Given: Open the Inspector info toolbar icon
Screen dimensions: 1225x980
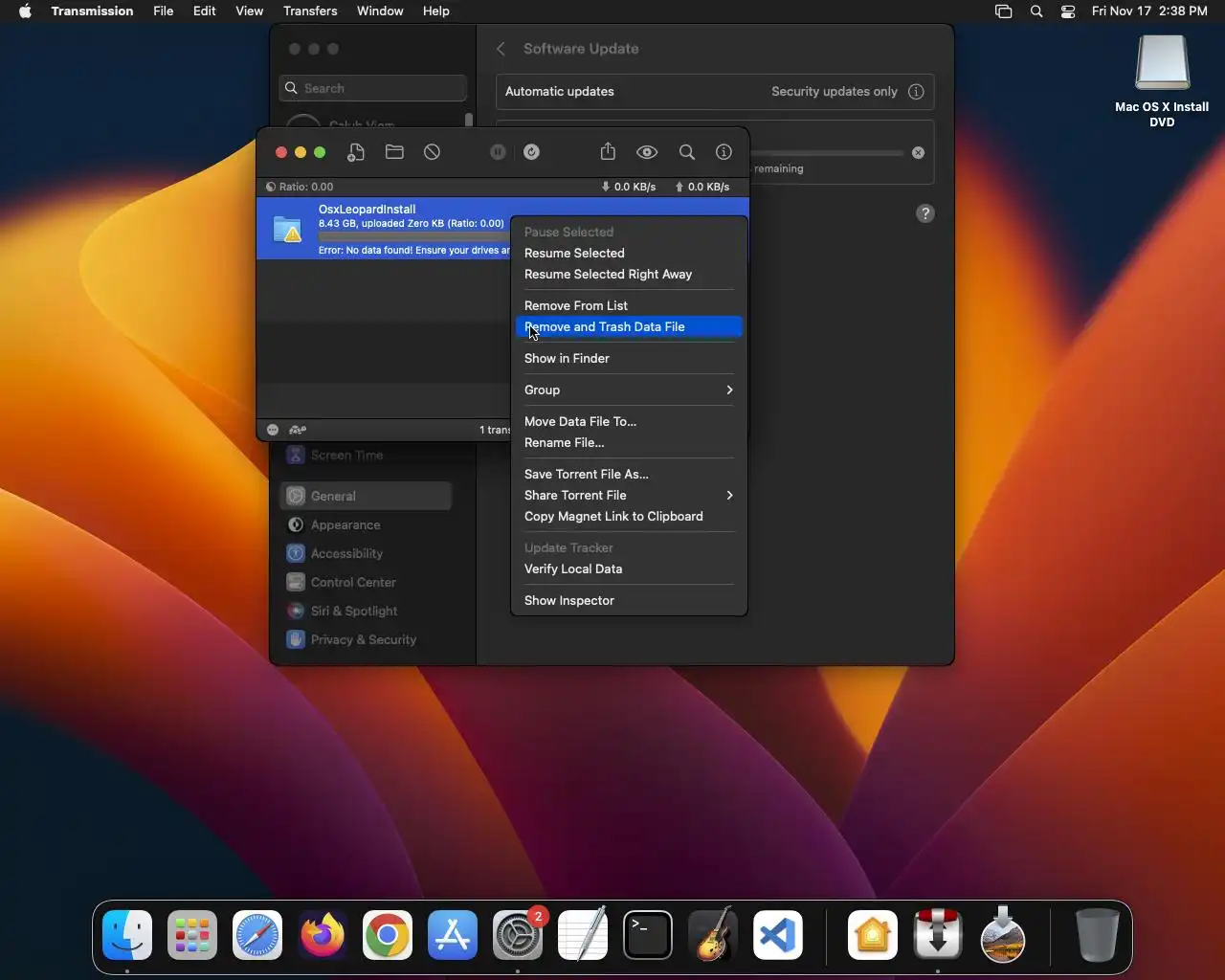Looking at the screenshot, I should pos(724,152).
